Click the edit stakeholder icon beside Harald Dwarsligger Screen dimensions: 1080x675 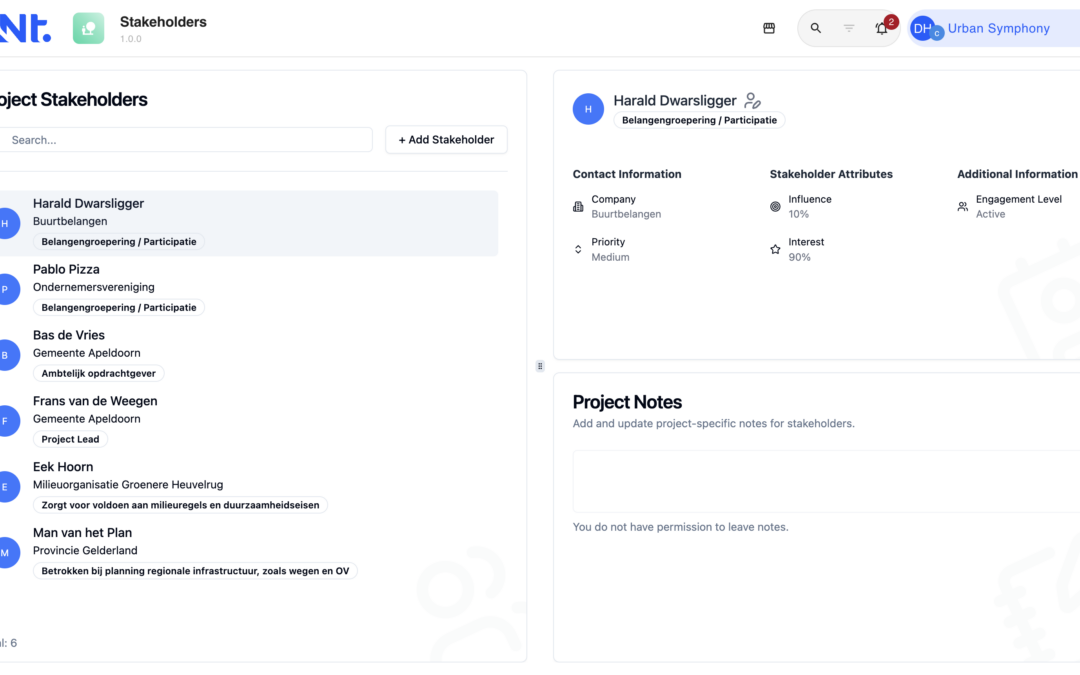tap(752, 101)
